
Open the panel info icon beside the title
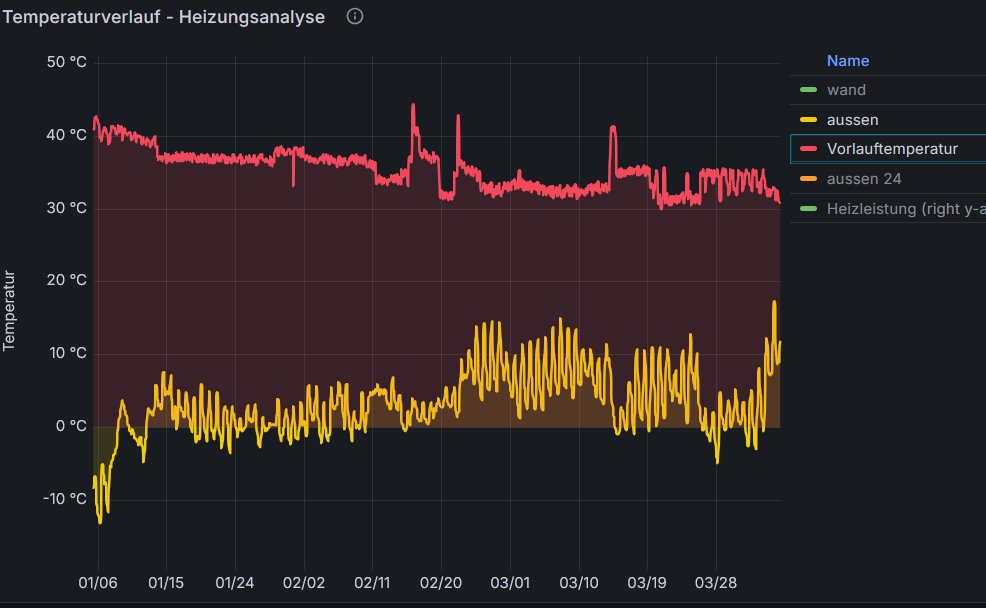point(355,16)
